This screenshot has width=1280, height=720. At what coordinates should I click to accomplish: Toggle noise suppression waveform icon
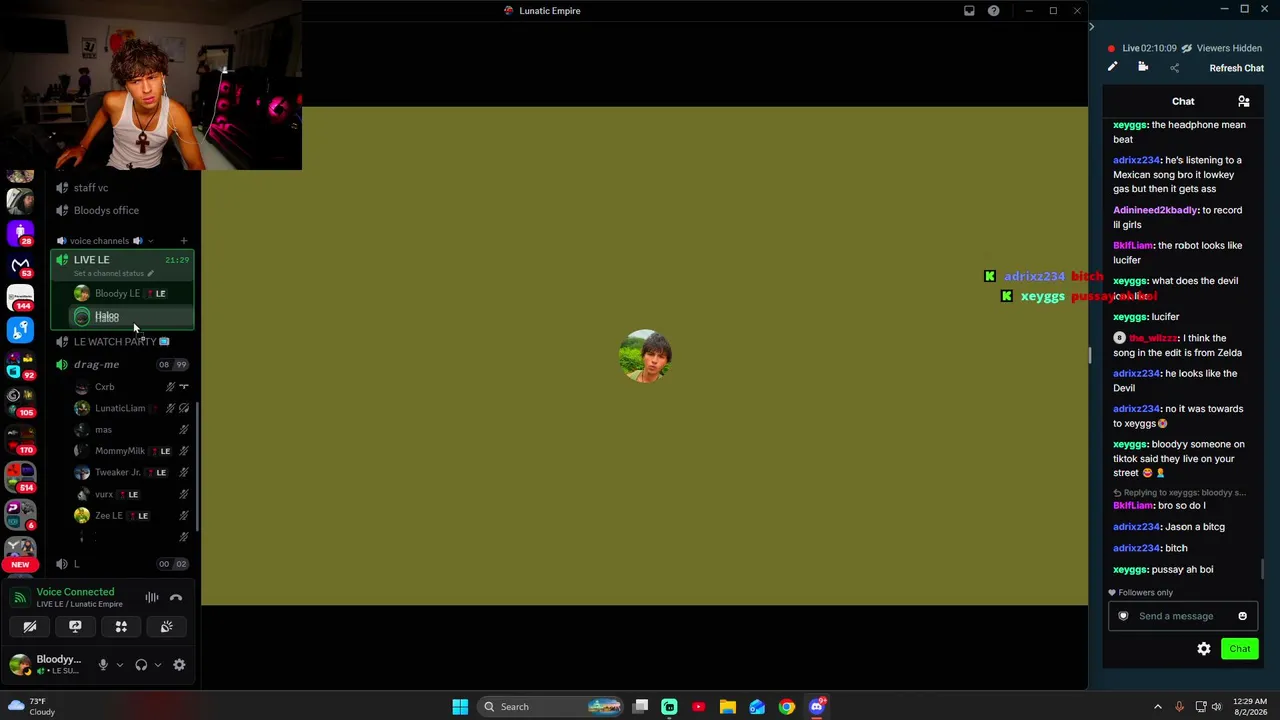pyautogui.click(x=152, y=598)
